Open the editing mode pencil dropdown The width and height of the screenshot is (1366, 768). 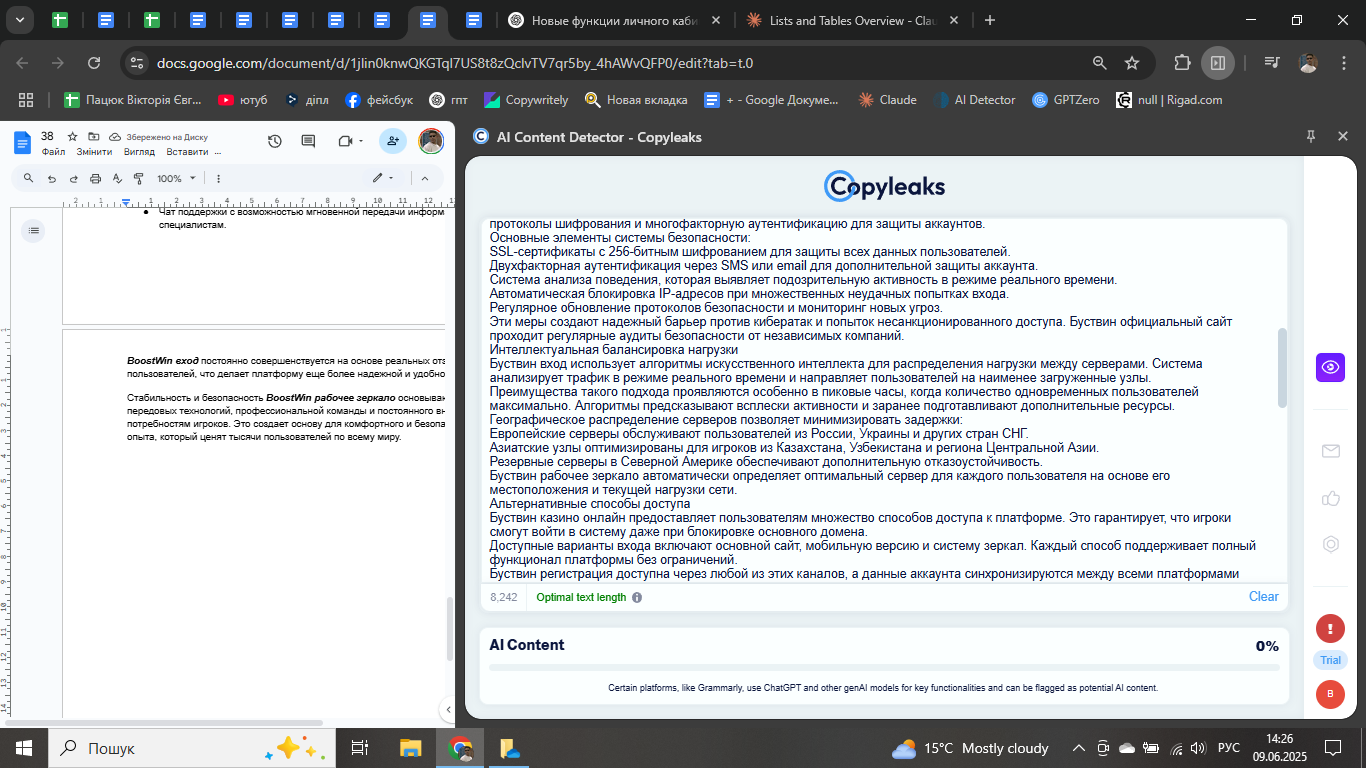click(x=383, y=178)
